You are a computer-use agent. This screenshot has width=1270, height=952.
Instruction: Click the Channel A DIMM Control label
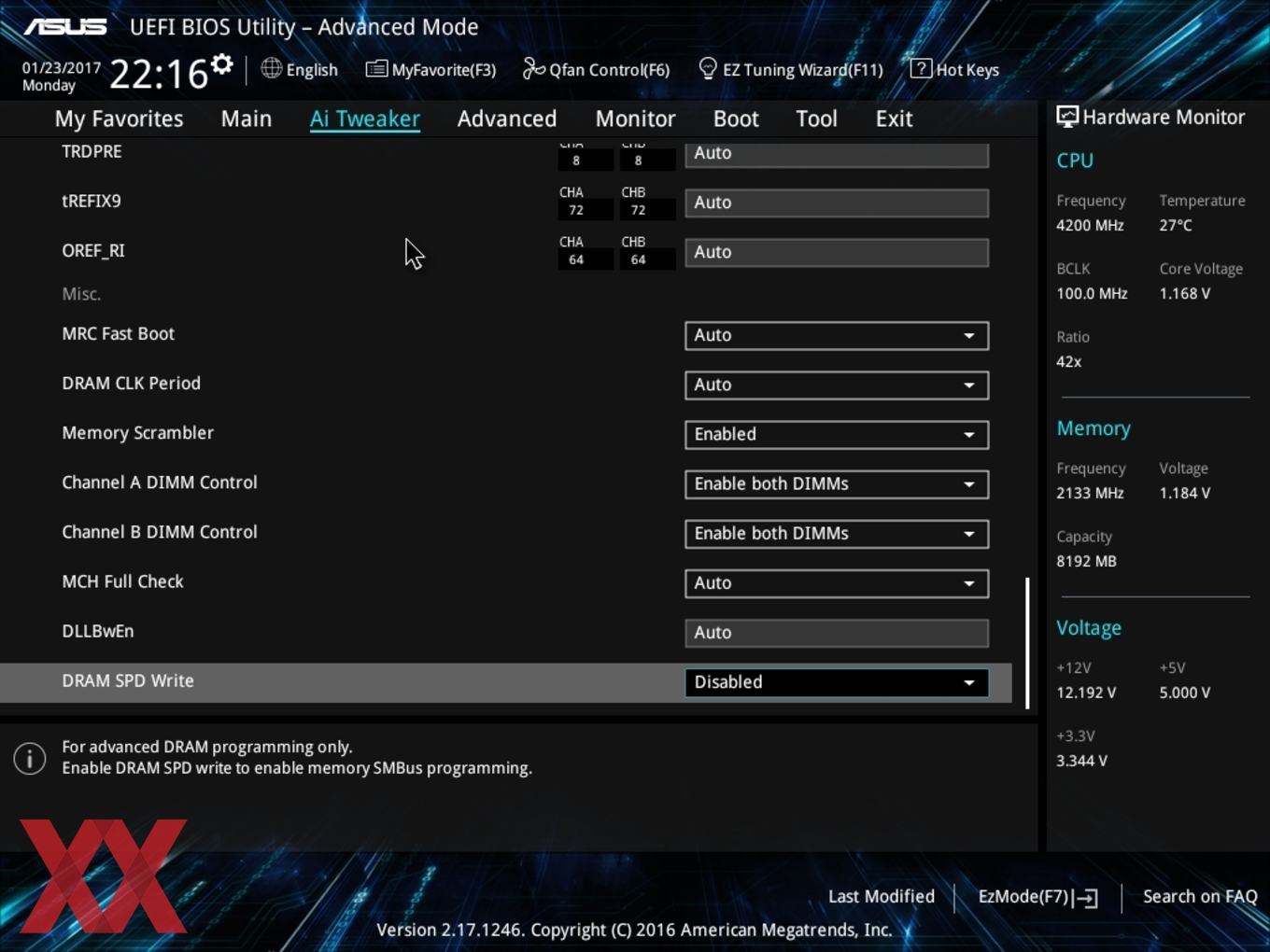point(160,483)
